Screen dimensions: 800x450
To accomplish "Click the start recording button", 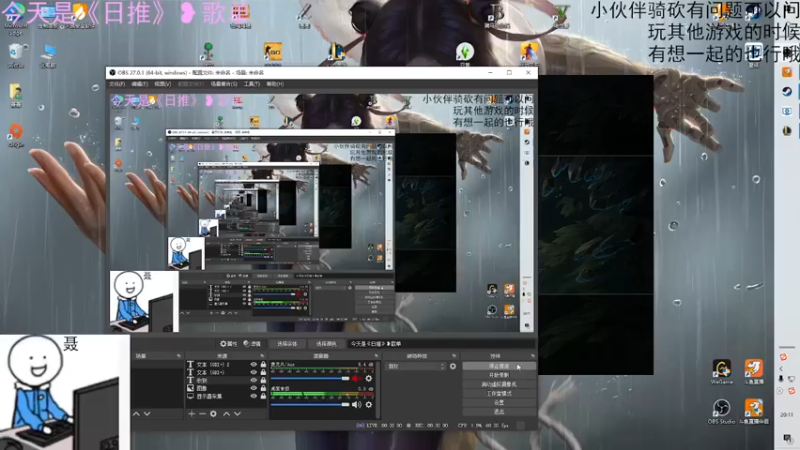I will pos(499,375).
